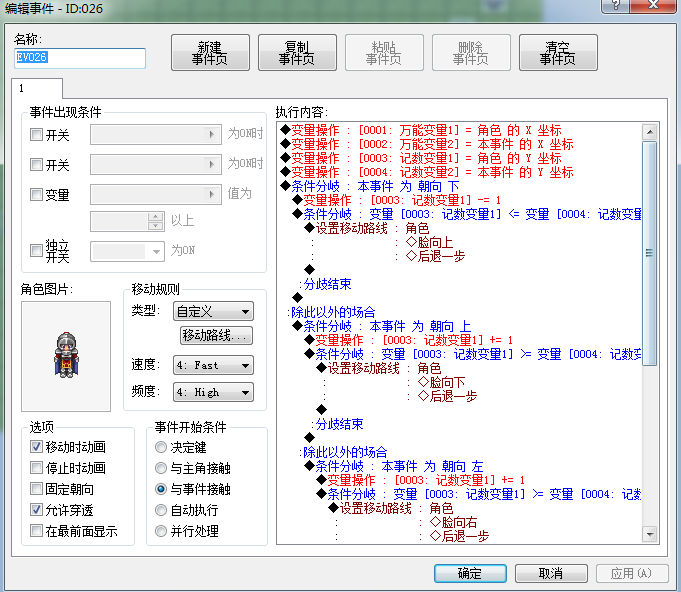Screen dimensions: 681x592
Task: Expand the 频度 4: High dropdown
Action: (213, 392)
